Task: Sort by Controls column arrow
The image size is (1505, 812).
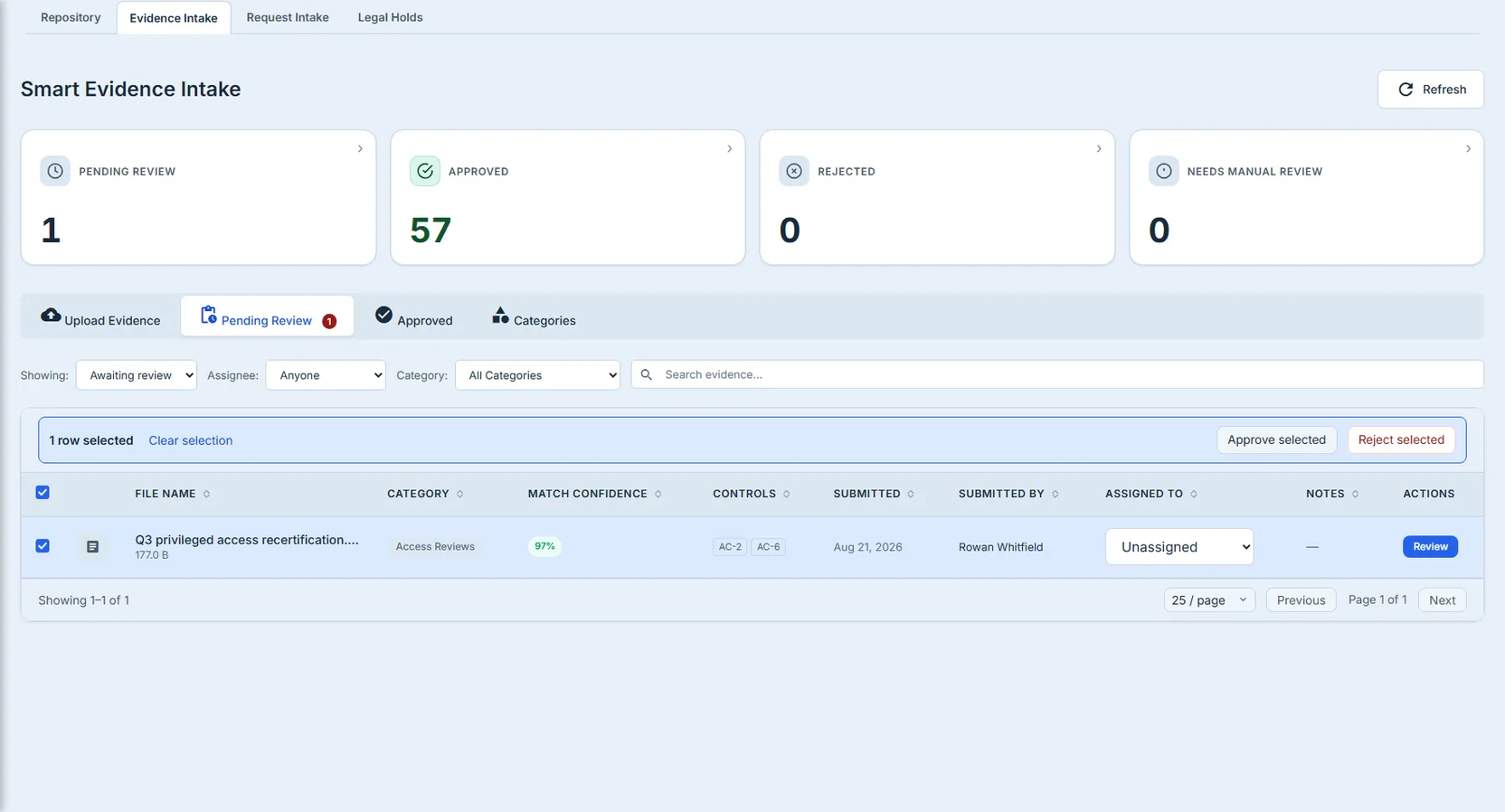Action: (x=787, y=494)
